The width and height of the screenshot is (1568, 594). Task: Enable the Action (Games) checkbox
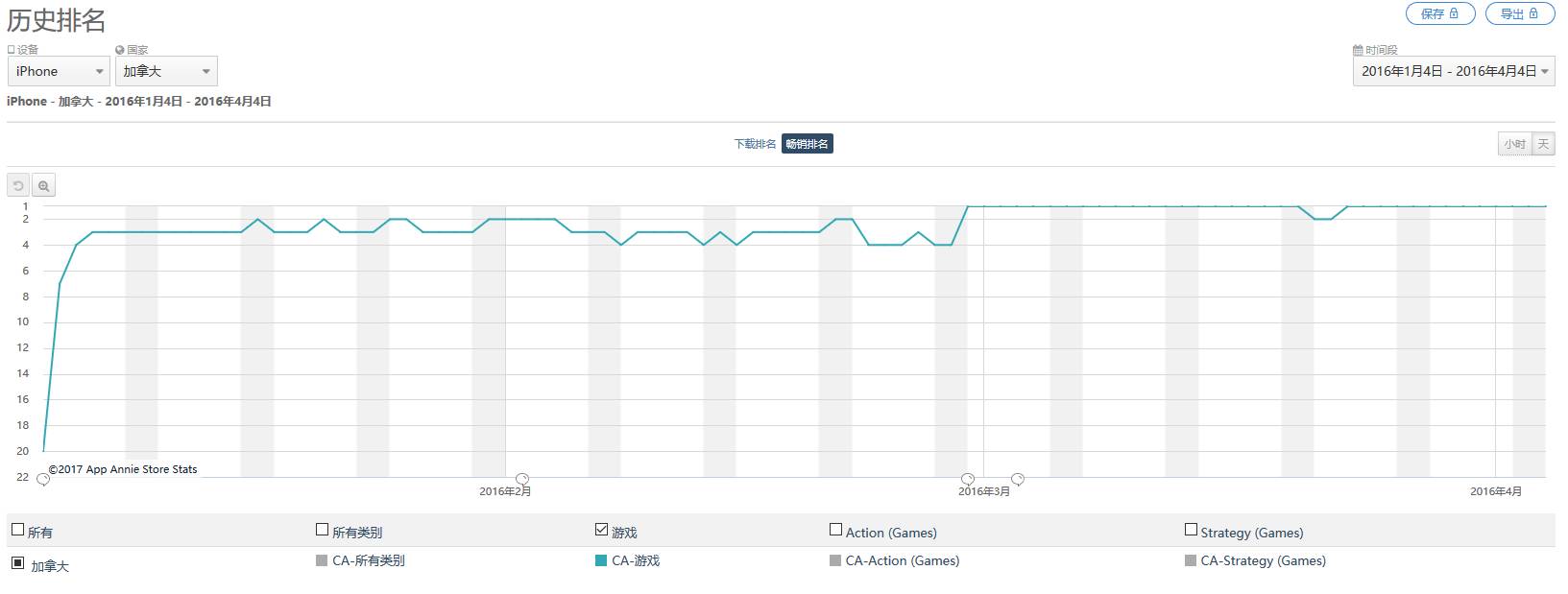(835, 530)
